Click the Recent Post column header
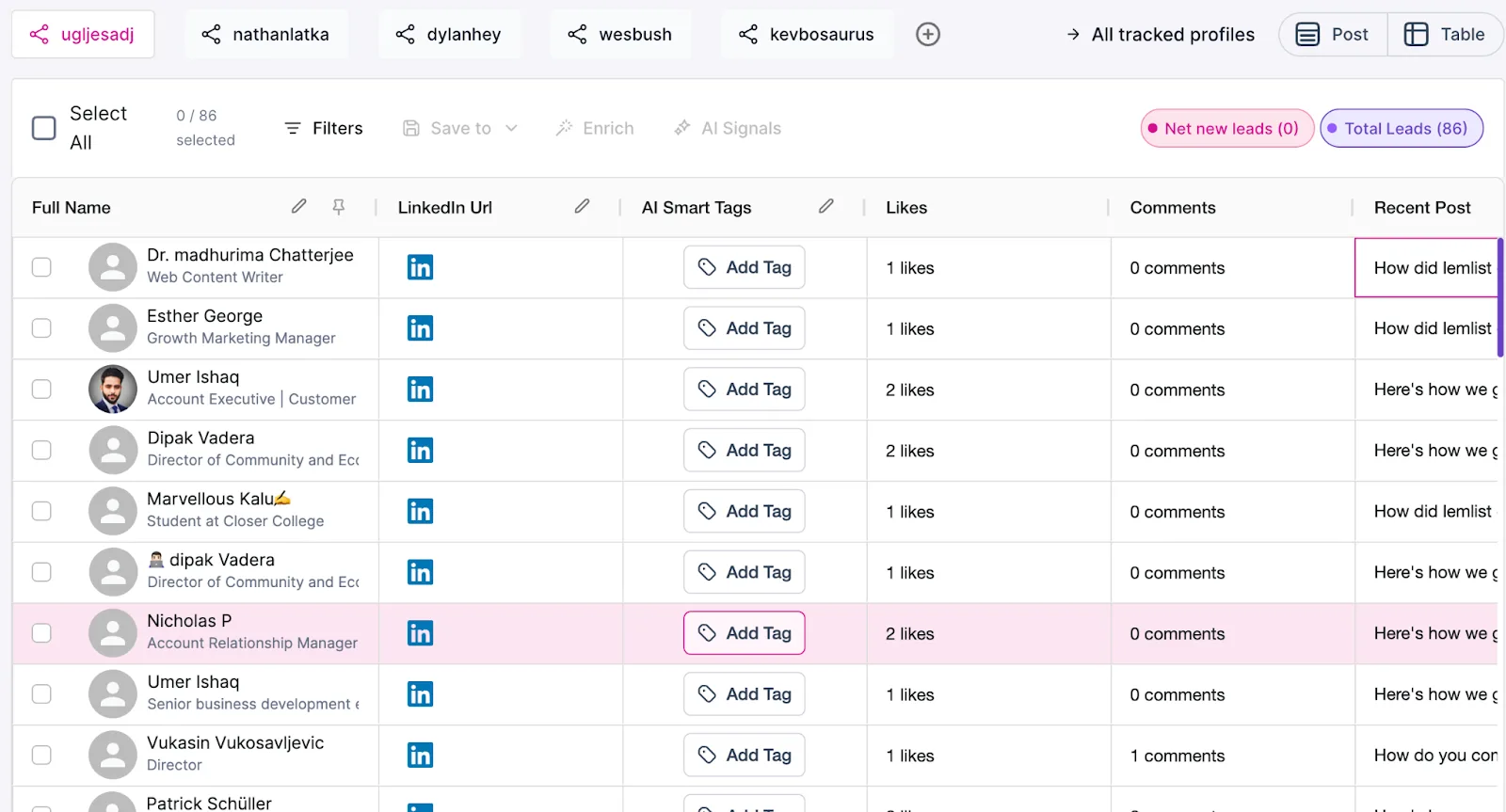The width and height of the screenshot is (1506, 812). (x=1422, y=207)
